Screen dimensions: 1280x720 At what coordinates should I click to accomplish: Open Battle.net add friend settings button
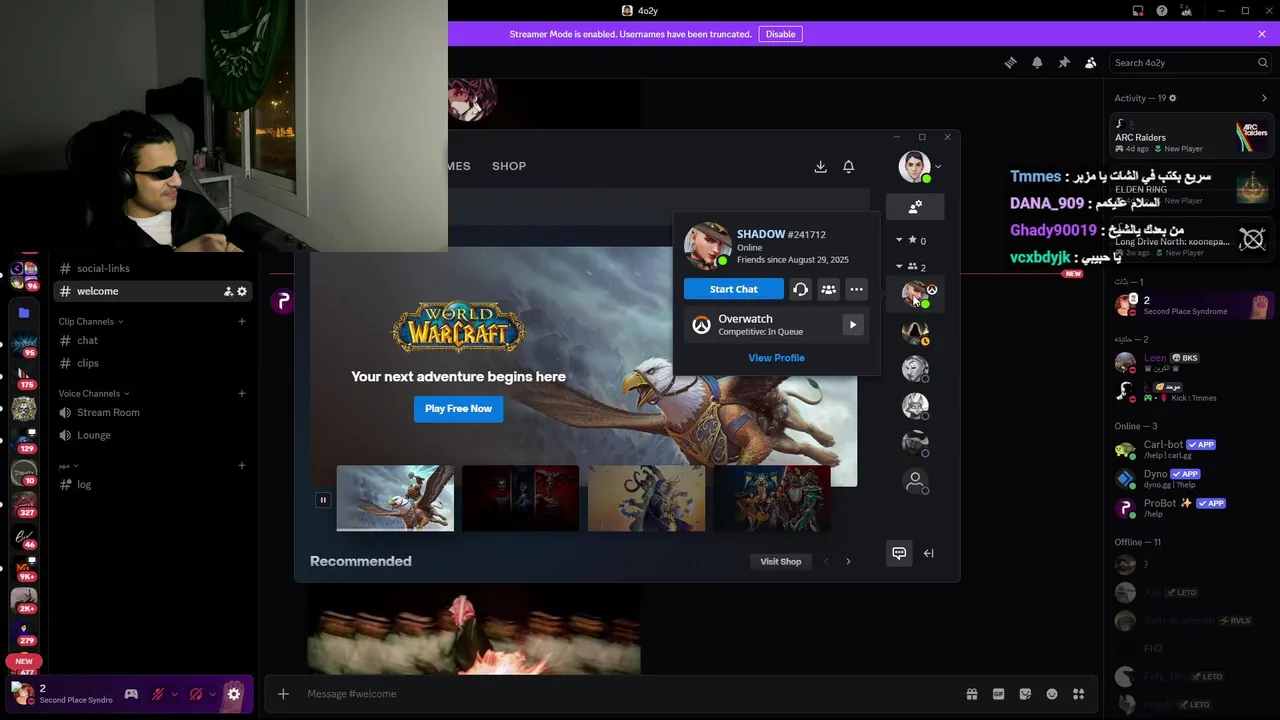(915, 207)
